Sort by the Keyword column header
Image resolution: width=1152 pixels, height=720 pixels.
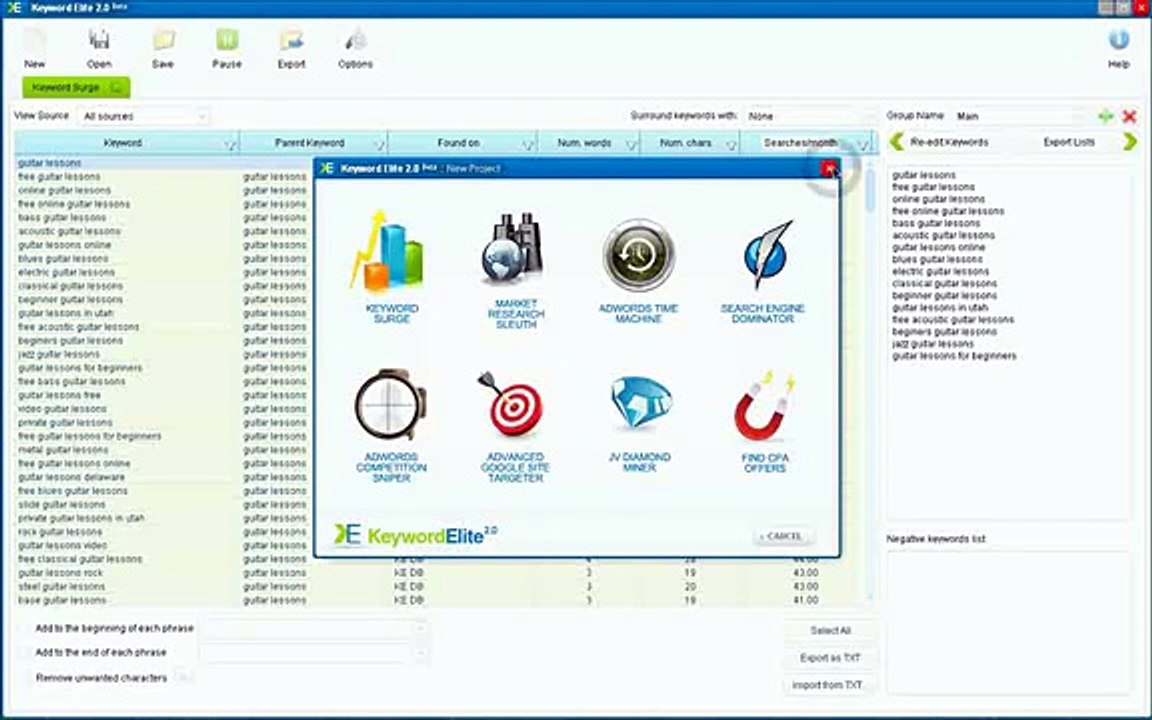(x=123, y=143)
